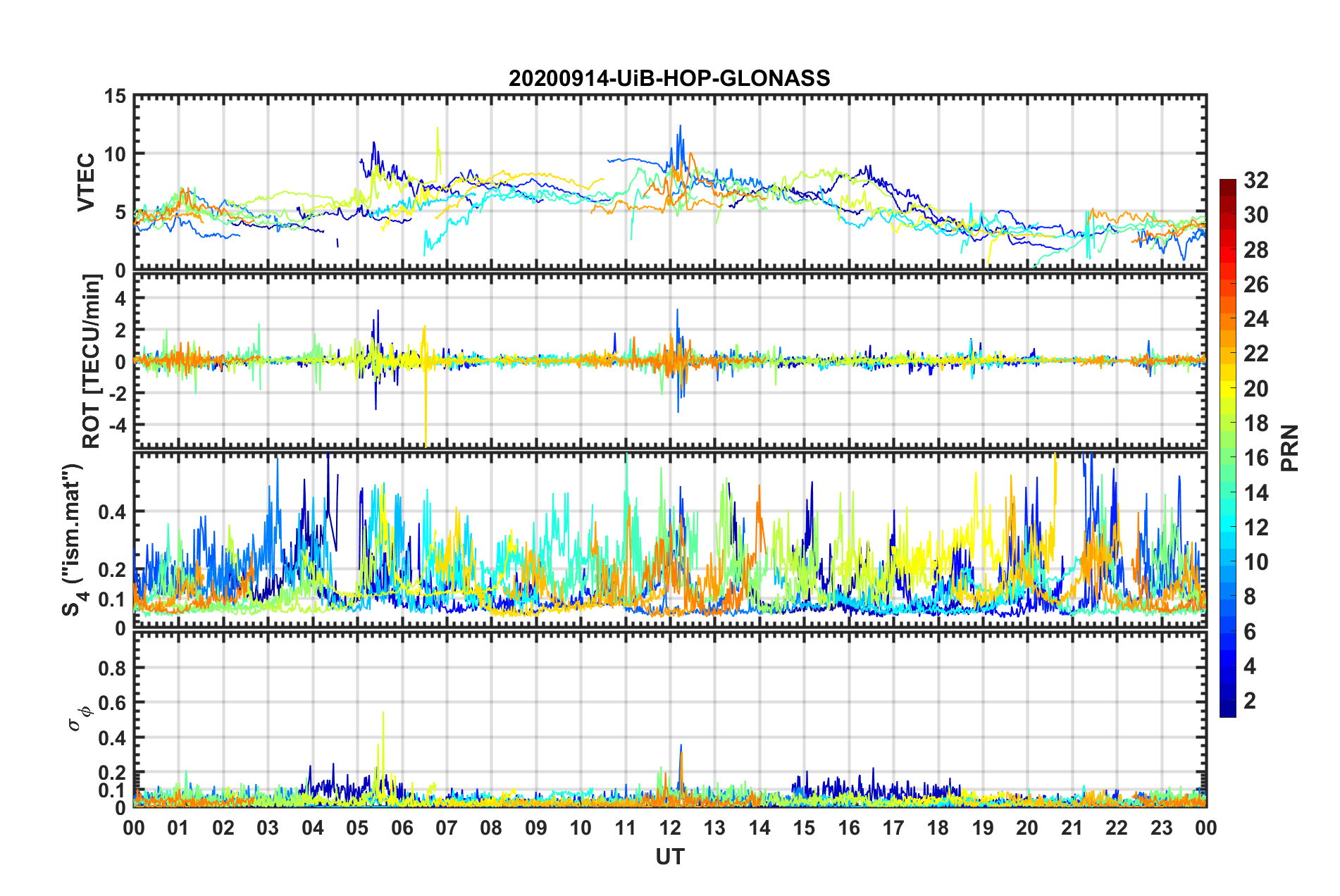Click x-axis tick label 06
Image resolution: width=1340 pixels, height=896 pixels.
point(402,828)
